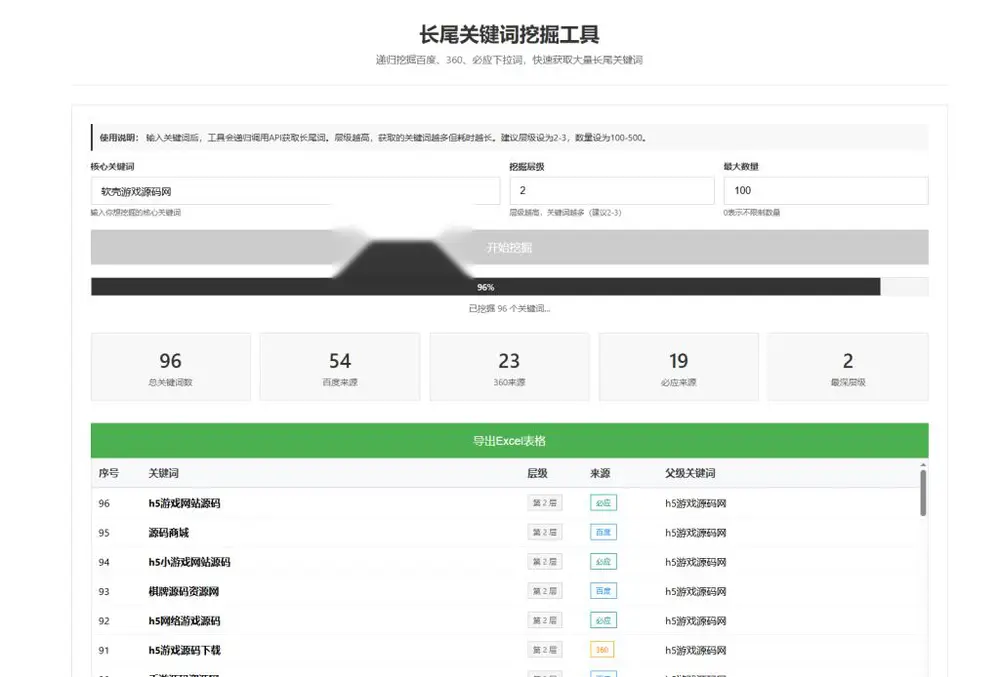
Task: Click the 96% progress bar
Action: [510, 287]
